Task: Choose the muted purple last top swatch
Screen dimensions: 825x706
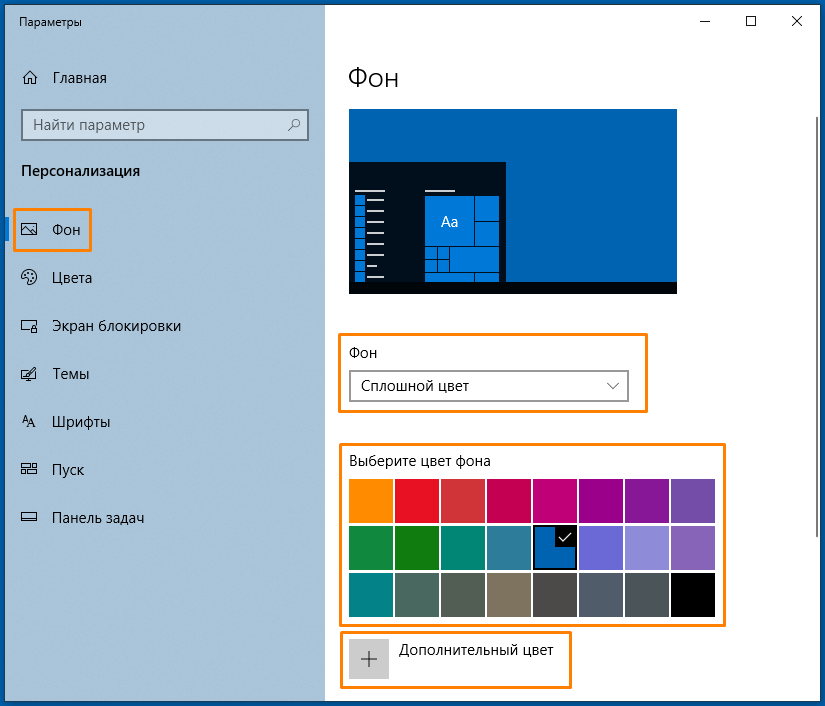Action: click(693, 501)
